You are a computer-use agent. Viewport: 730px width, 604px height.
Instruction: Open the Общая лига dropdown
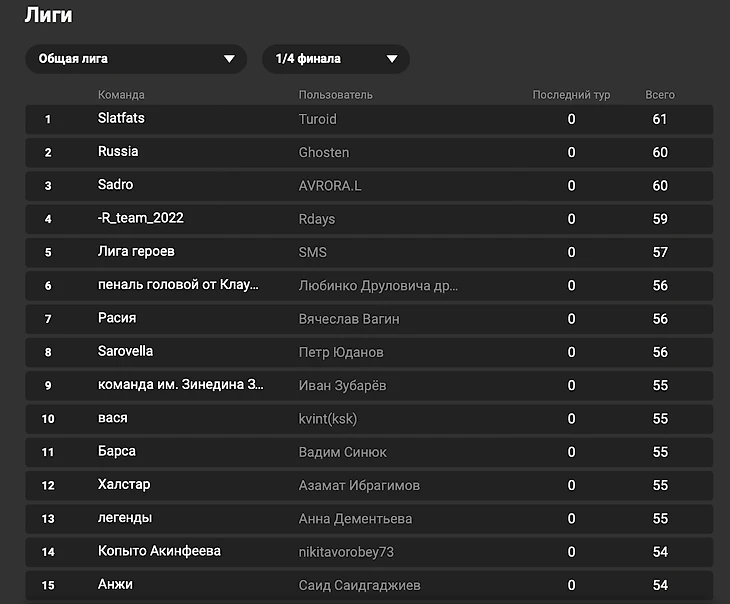tap(135, 59)
